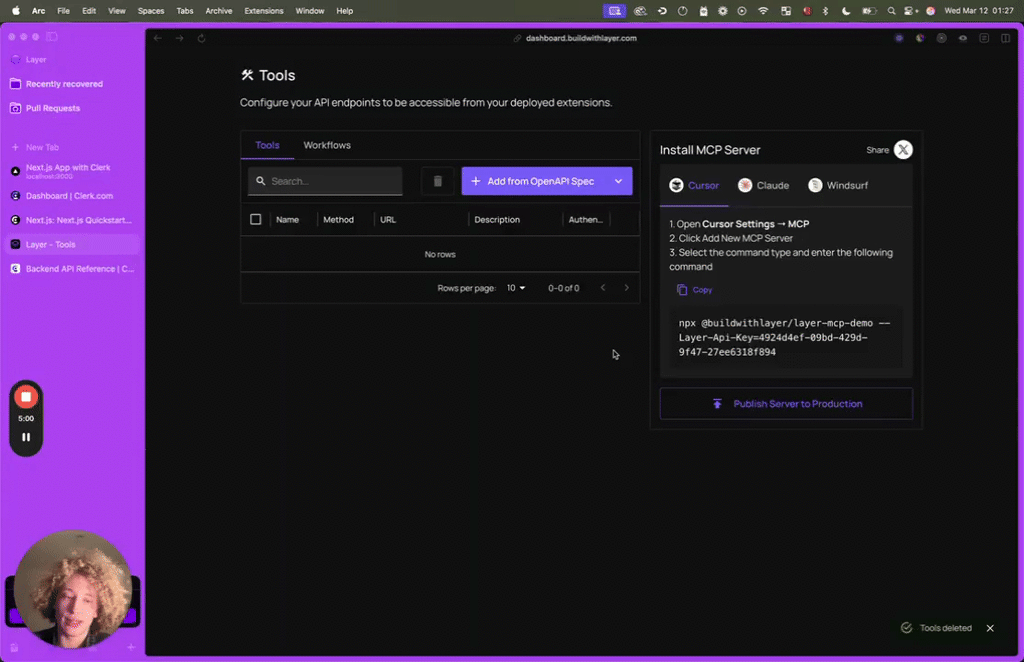This screenshot has height=662, width=1024.
Task: Switch to Next.js Quickstart tab
Action: (72, 220)
